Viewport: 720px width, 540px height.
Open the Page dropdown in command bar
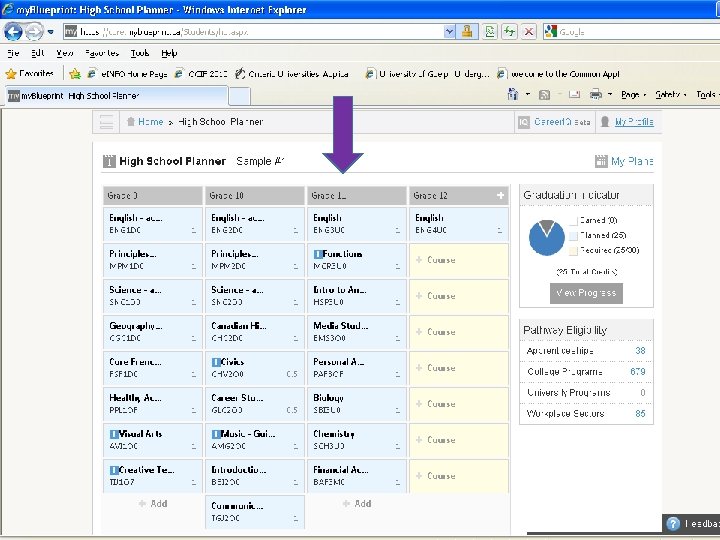click(633, 95)
